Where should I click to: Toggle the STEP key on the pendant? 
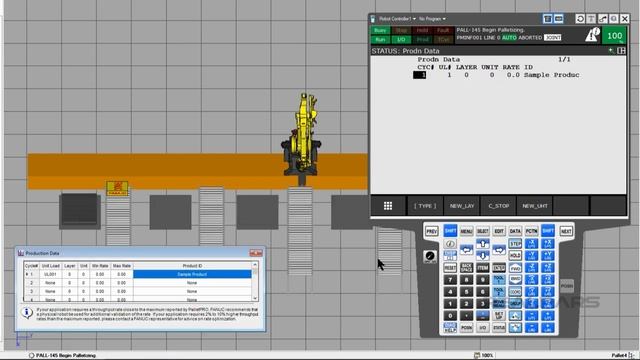pos(515,244)
